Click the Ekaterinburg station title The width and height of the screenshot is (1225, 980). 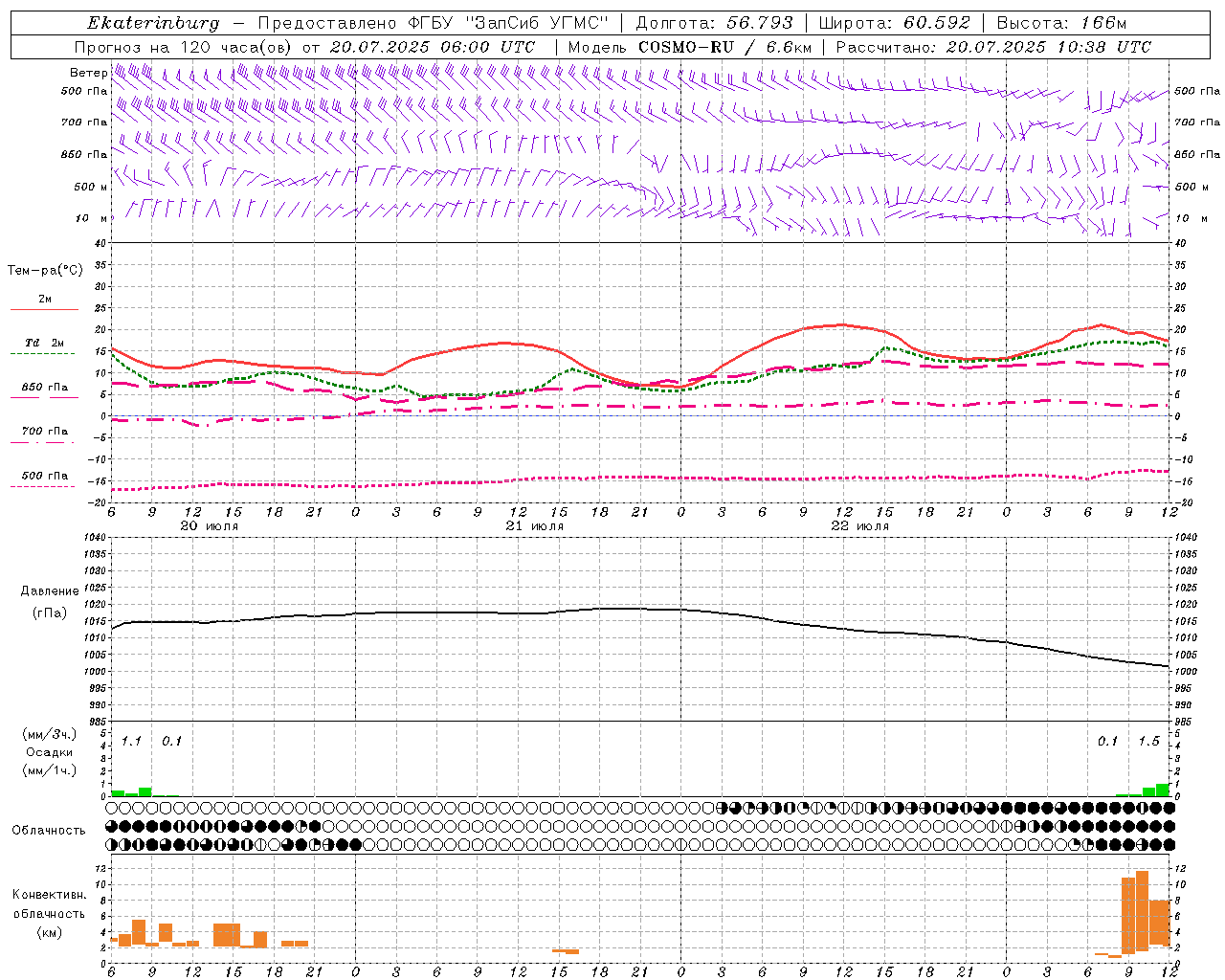(153, 23)
